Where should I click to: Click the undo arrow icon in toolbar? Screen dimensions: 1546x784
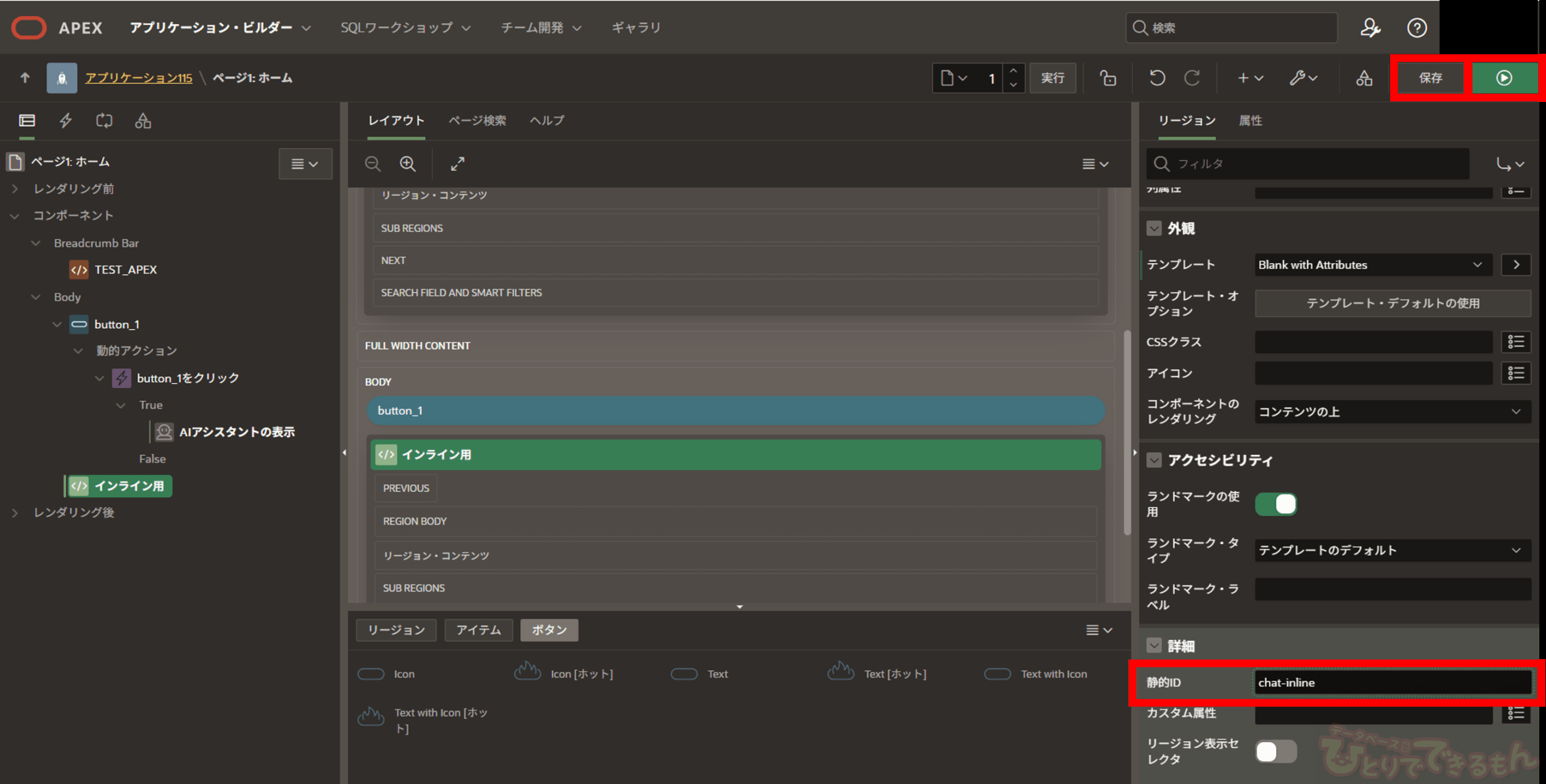(x=1156, y=78)
